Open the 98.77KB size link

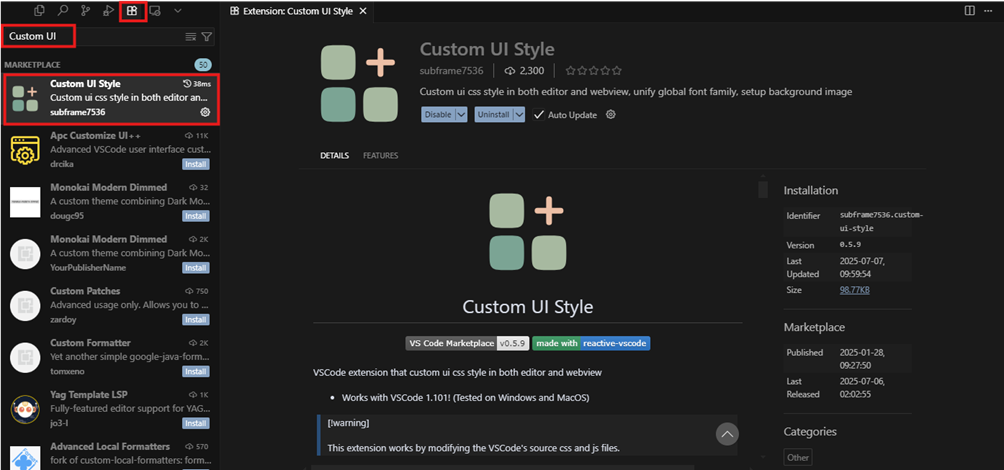tap(854, 290)
